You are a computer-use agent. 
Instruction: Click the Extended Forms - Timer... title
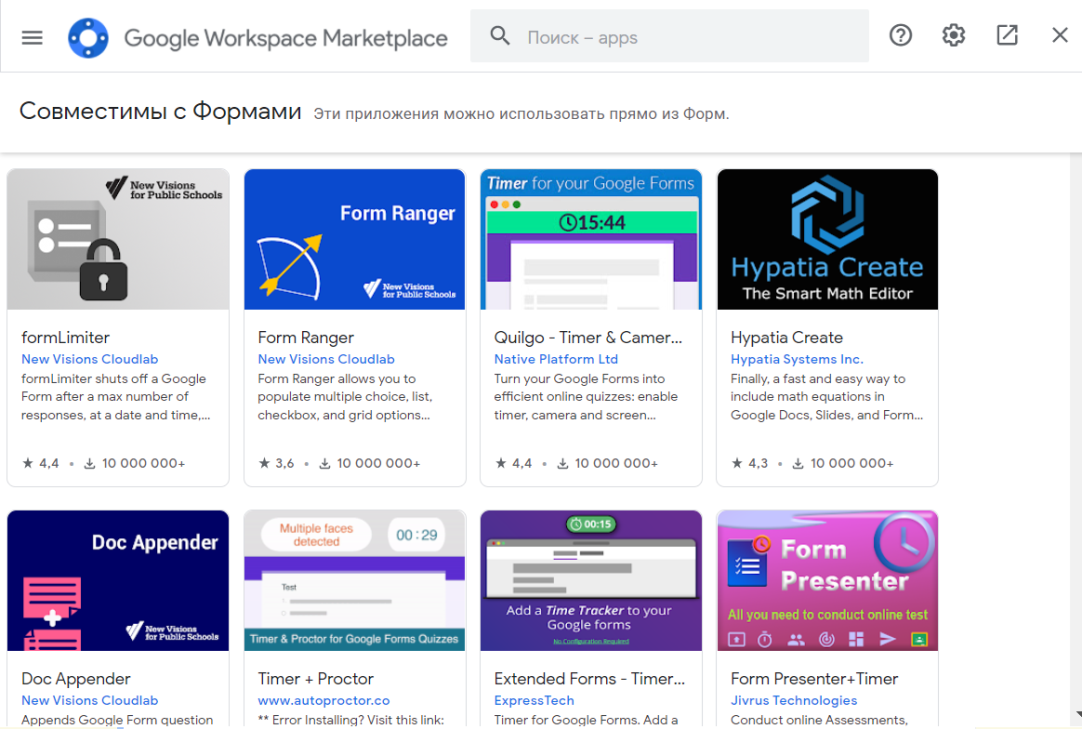click(589, 679)
